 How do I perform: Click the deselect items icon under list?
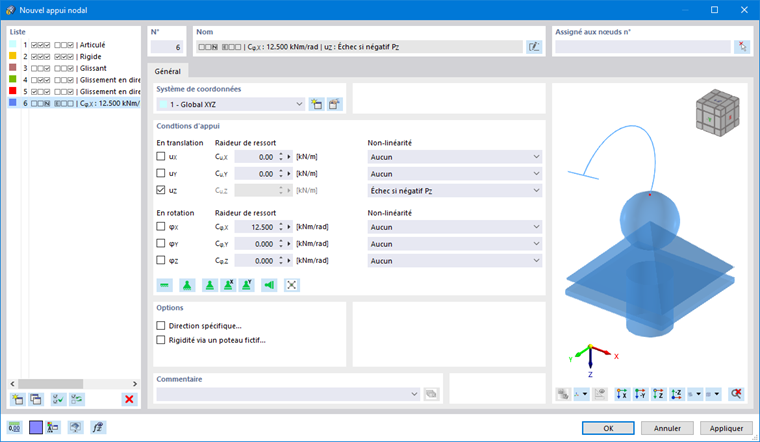click(77, 399)
